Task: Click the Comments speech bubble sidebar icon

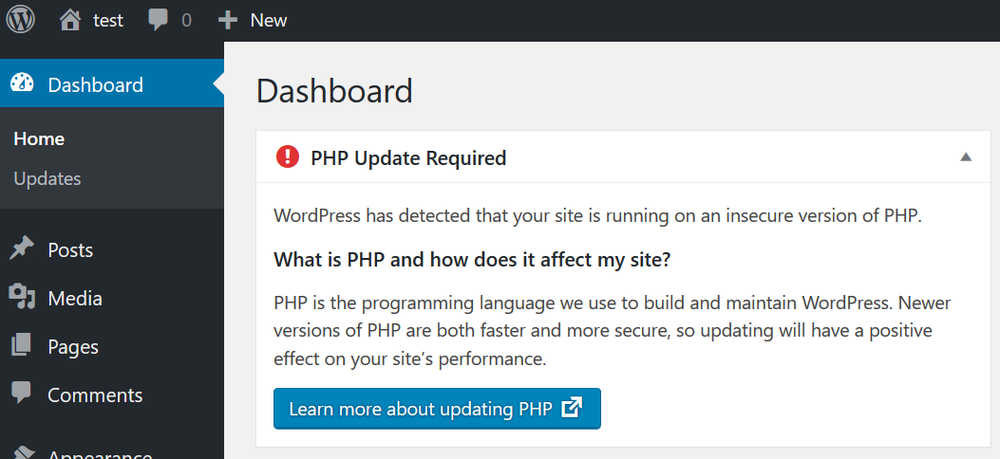Action: tap(21, 392)
